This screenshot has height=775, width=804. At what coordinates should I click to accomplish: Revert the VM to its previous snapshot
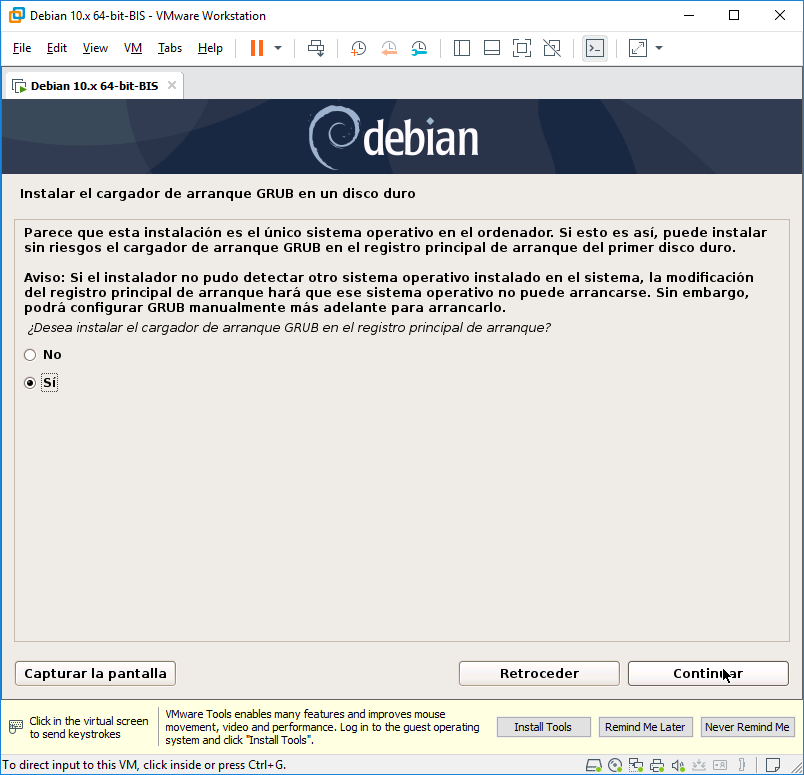tap(389, 48)
